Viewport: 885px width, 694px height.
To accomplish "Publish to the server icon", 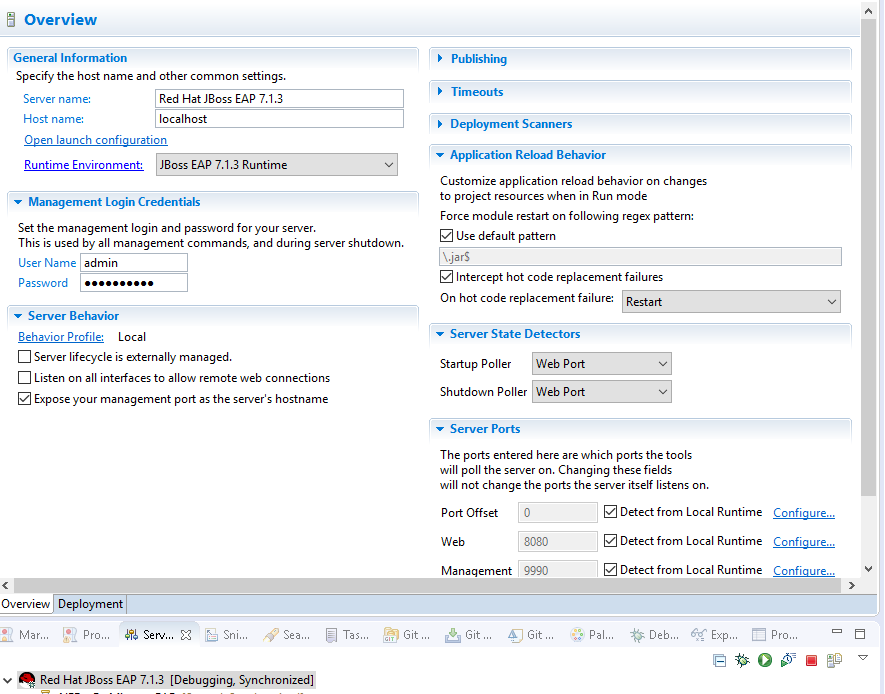I will tap(834, 660).
